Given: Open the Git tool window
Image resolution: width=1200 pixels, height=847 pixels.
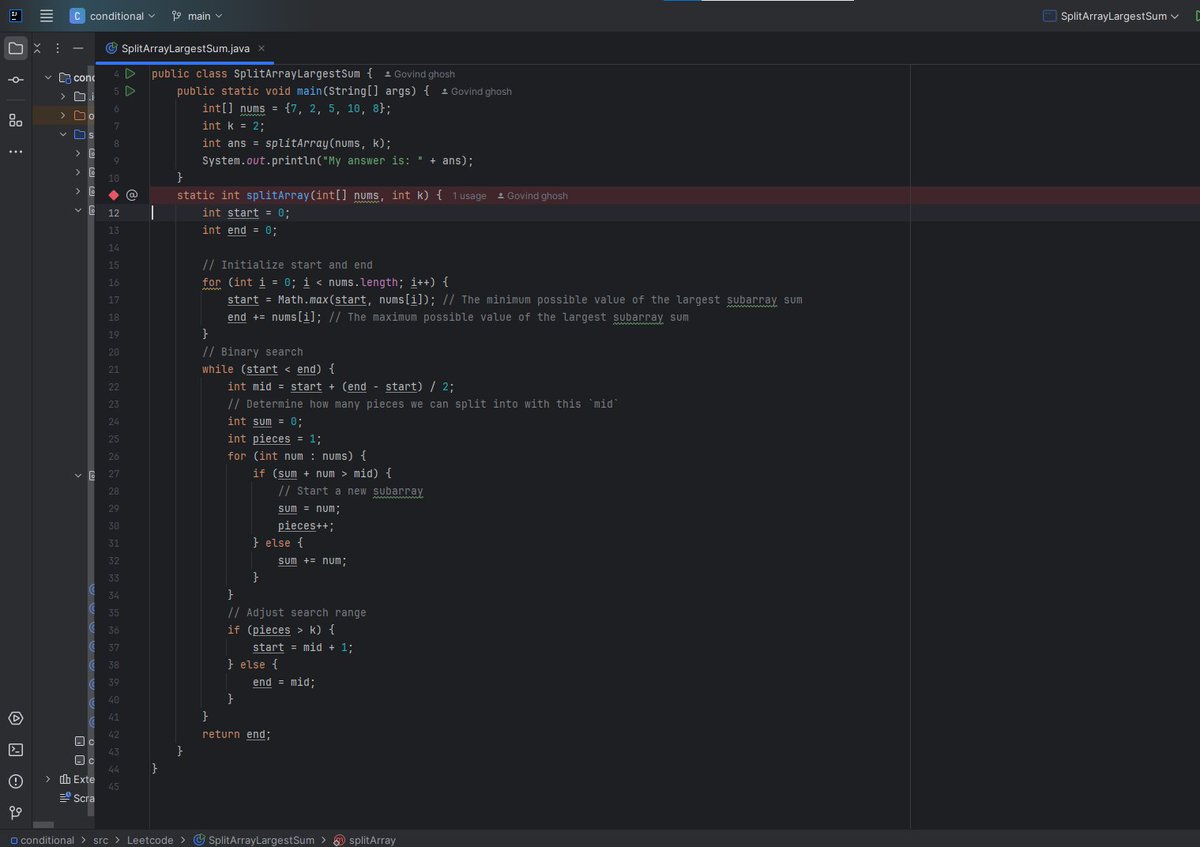Looking at the screenshot, I should (16, 812).
